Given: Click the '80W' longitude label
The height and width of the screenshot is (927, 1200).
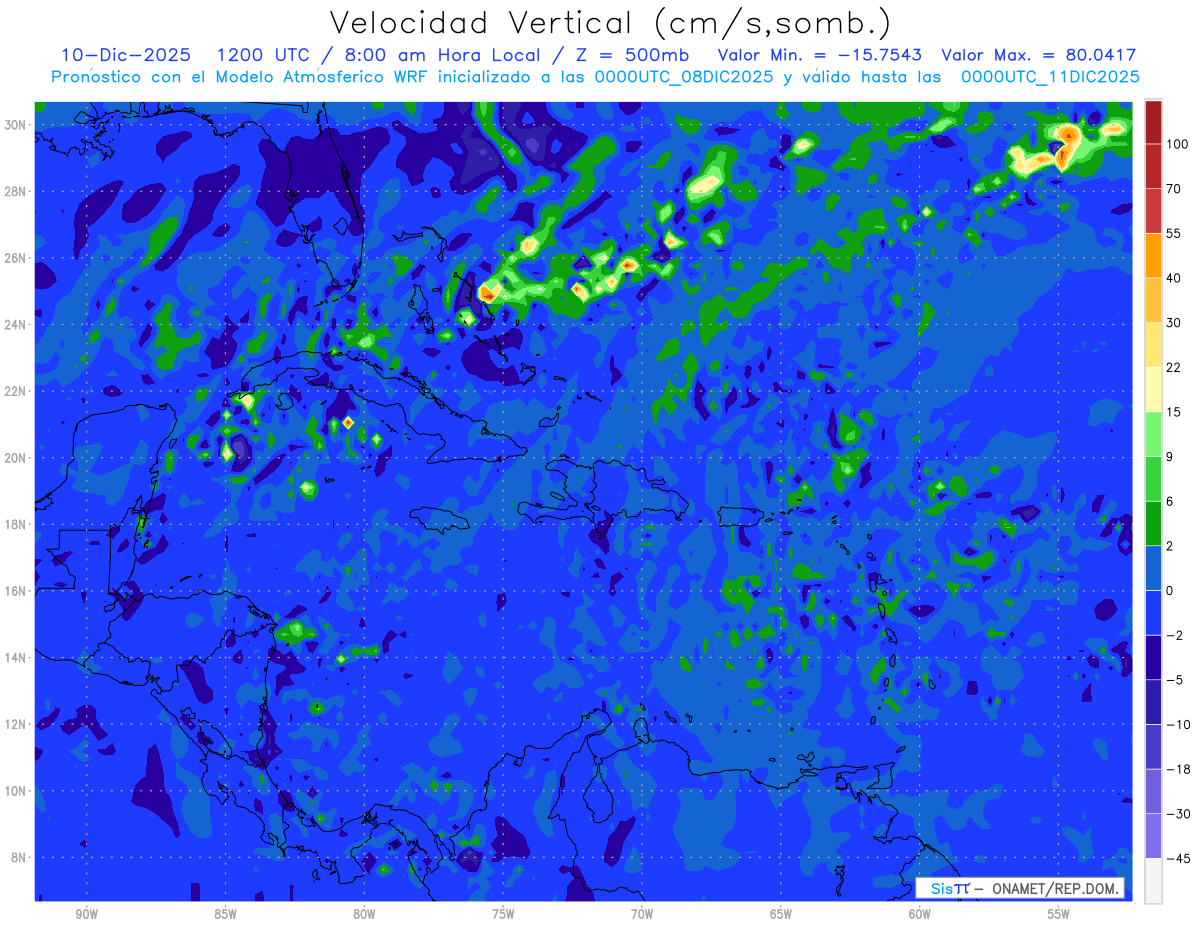Looking at the screenshot, I should coord(364,914).
